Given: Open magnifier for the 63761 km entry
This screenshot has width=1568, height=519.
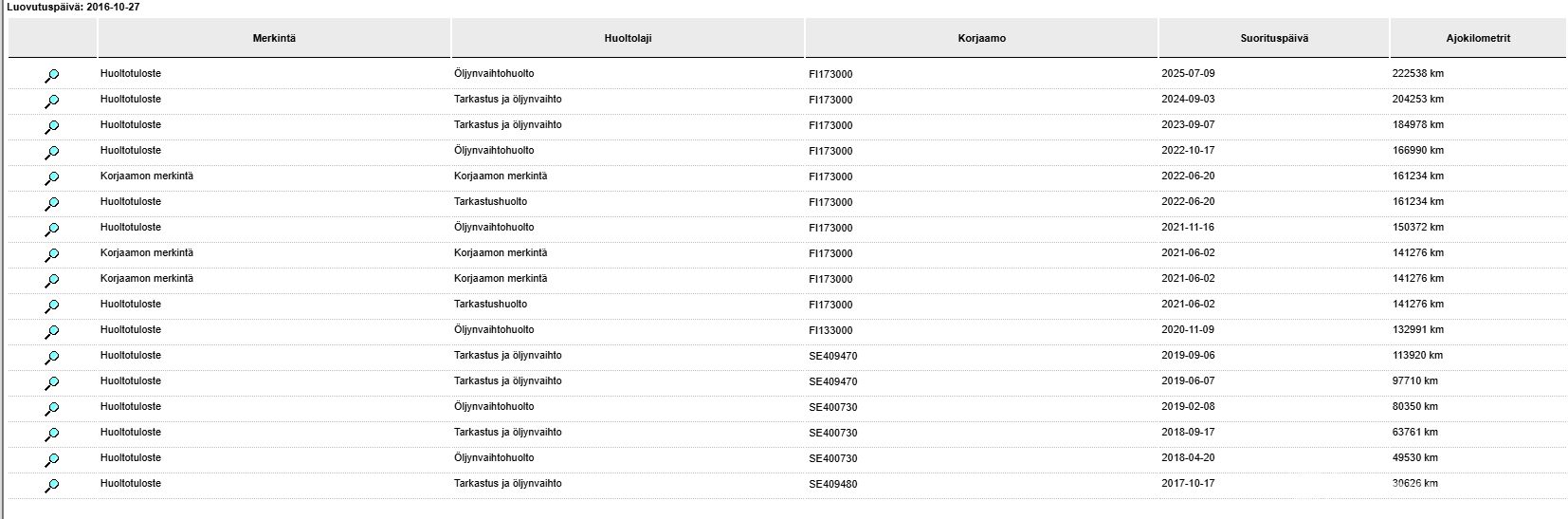Looking at the screenshot, I should (52, 435).
